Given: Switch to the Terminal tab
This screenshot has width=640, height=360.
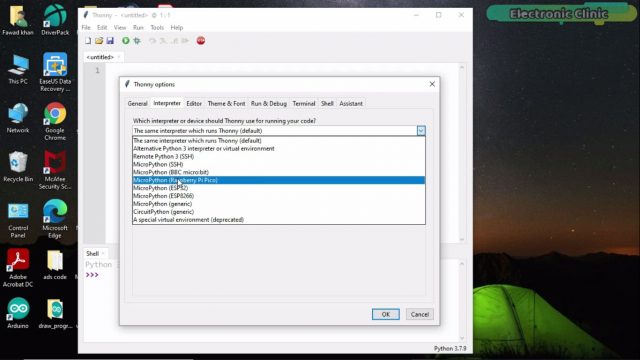Looking at the screenshot, I should click(x=304, y=104).
